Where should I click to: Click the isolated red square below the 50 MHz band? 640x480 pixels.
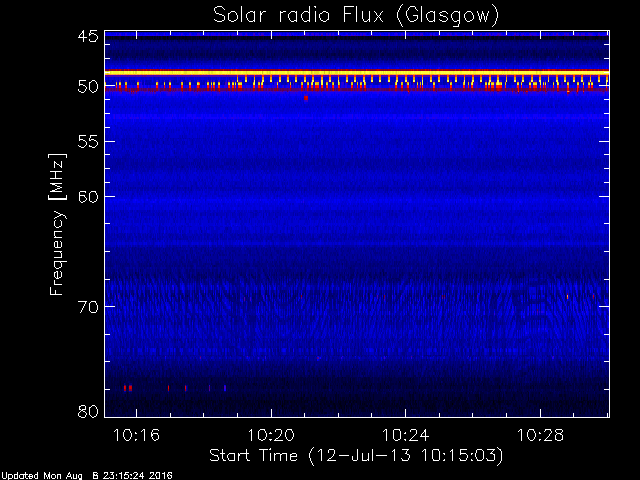(x=306, y=98)
